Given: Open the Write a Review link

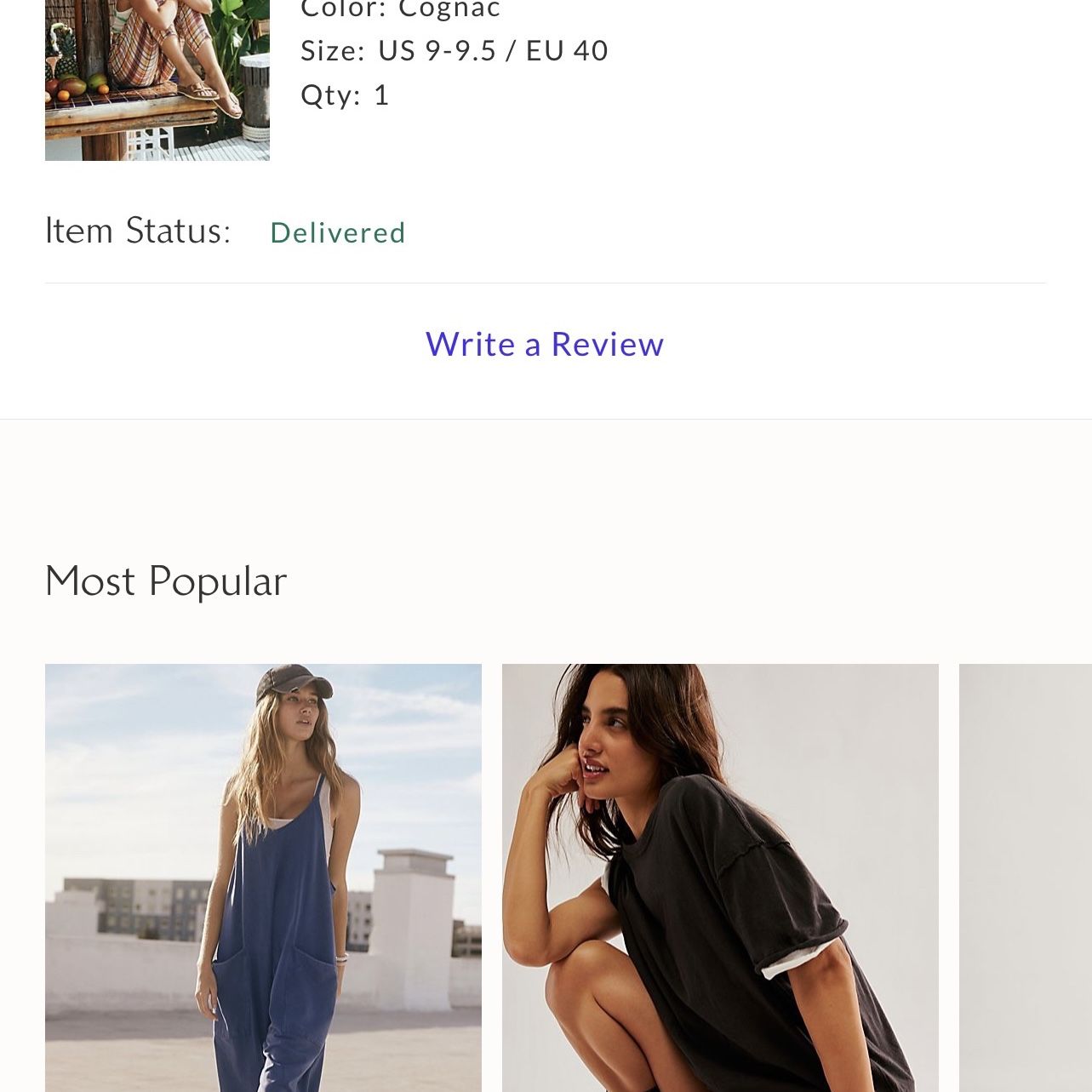Looking at the screenshot, I should tap(545, 345).
